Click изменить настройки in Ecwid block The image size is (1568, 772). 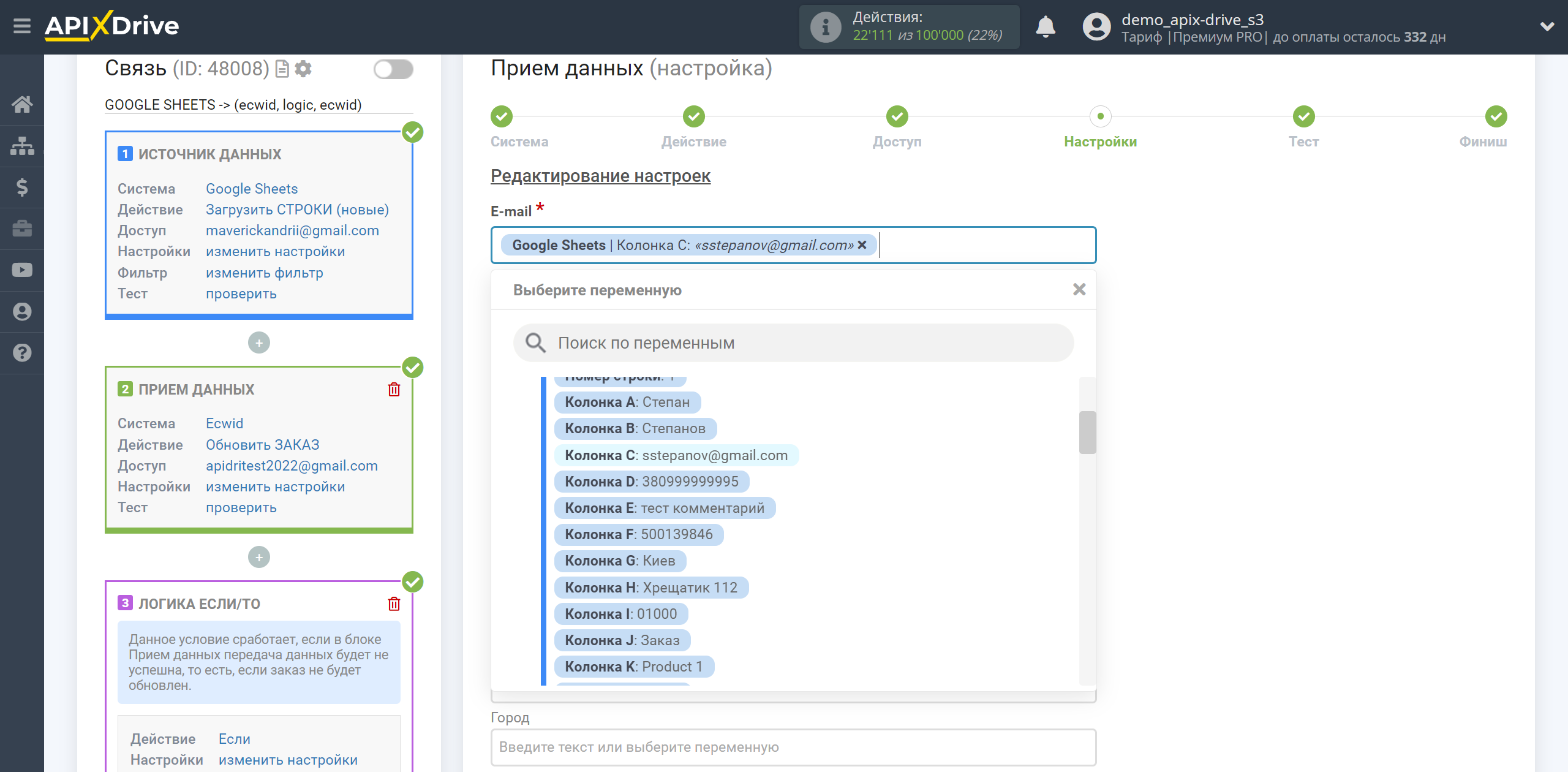click(x=275, y=486)
